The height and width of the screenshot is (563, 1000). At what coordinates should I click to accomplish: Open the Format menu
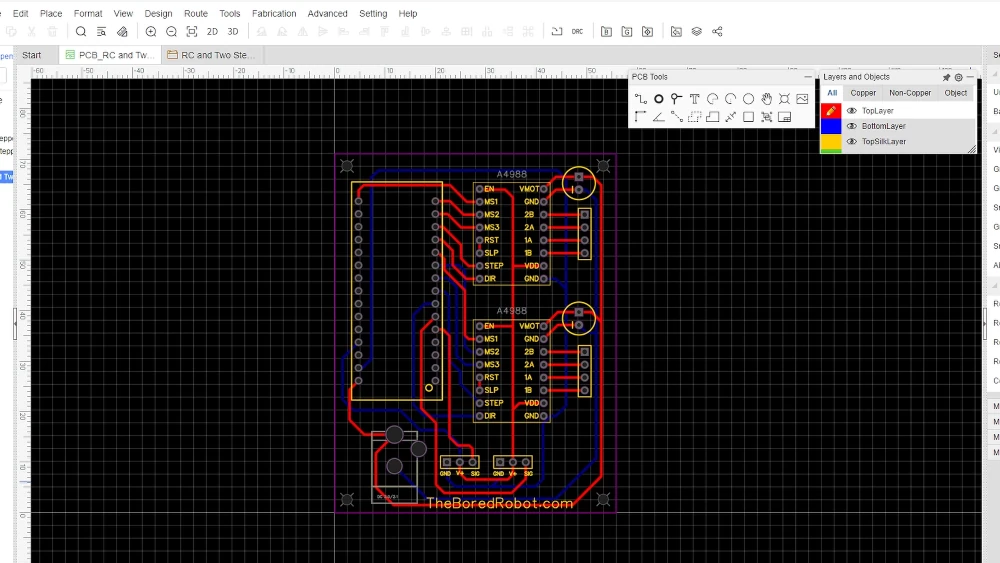(x=88, y=13)
